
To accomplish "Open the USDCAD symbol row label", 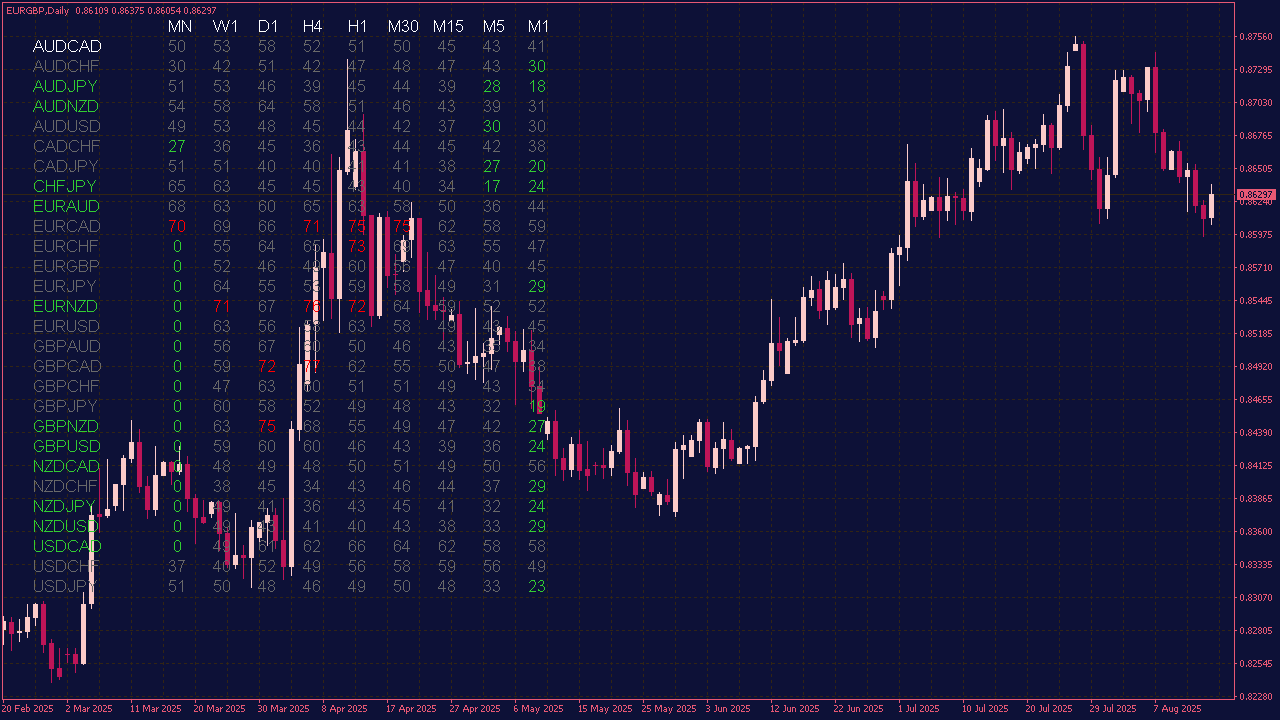I will pos(67,546).
